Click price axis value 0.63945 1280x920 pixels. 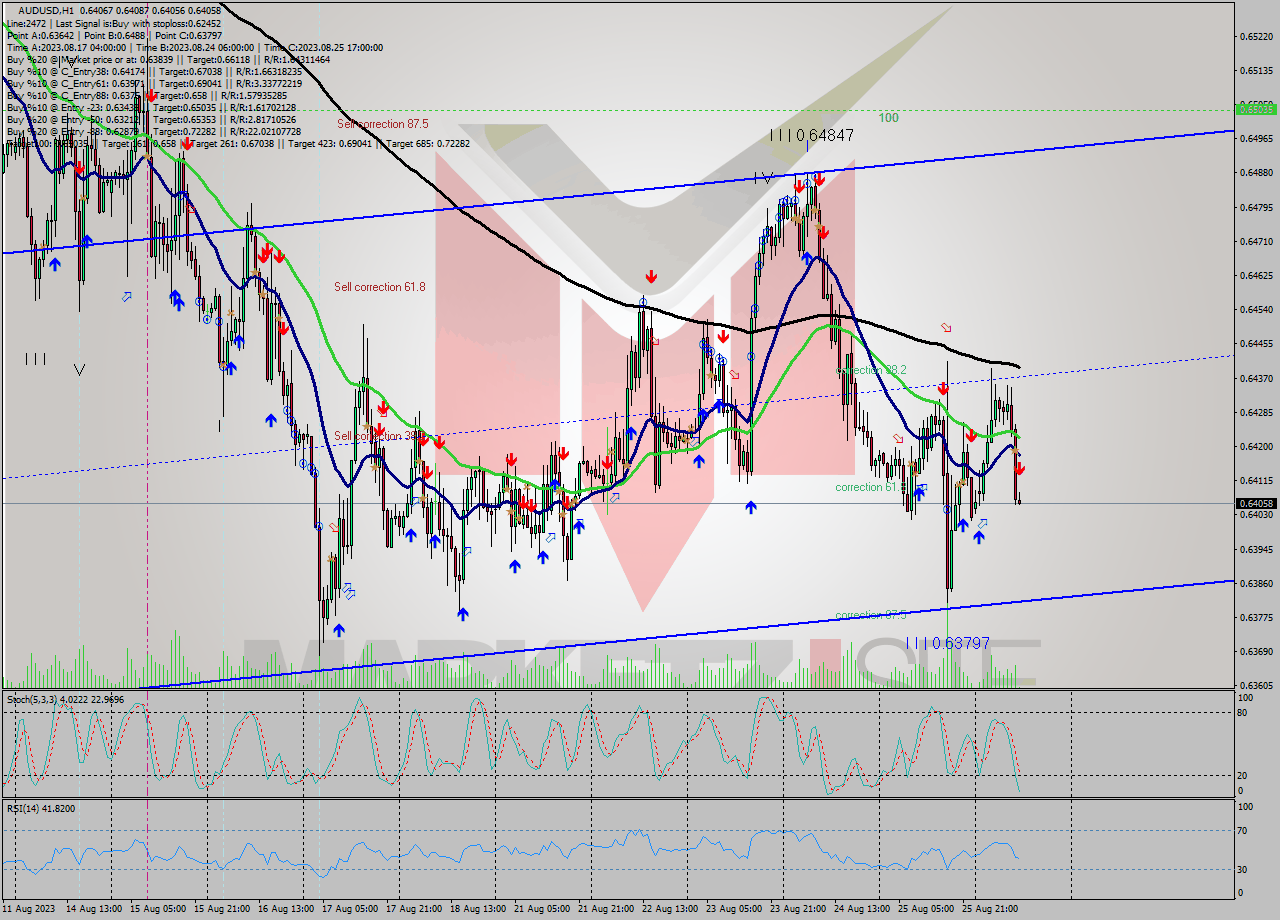pyautogui.click(x=1255, y=549)
